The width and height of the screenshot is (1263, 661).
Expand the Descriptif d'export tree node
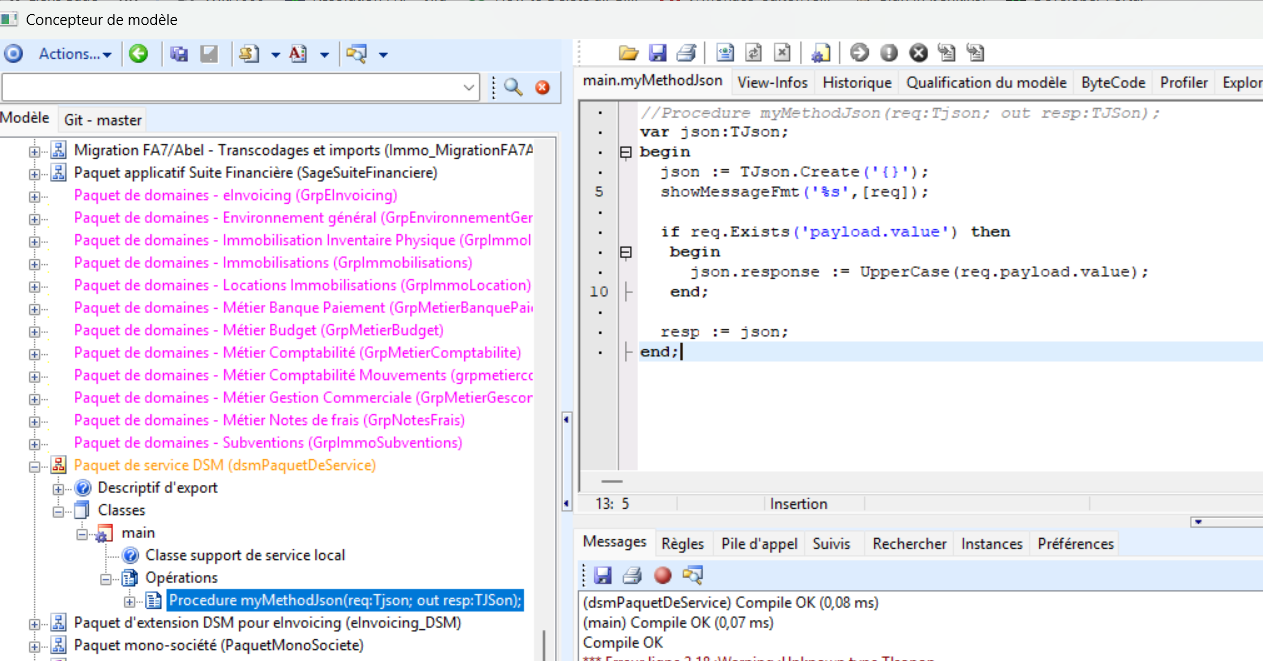point(58,488)
